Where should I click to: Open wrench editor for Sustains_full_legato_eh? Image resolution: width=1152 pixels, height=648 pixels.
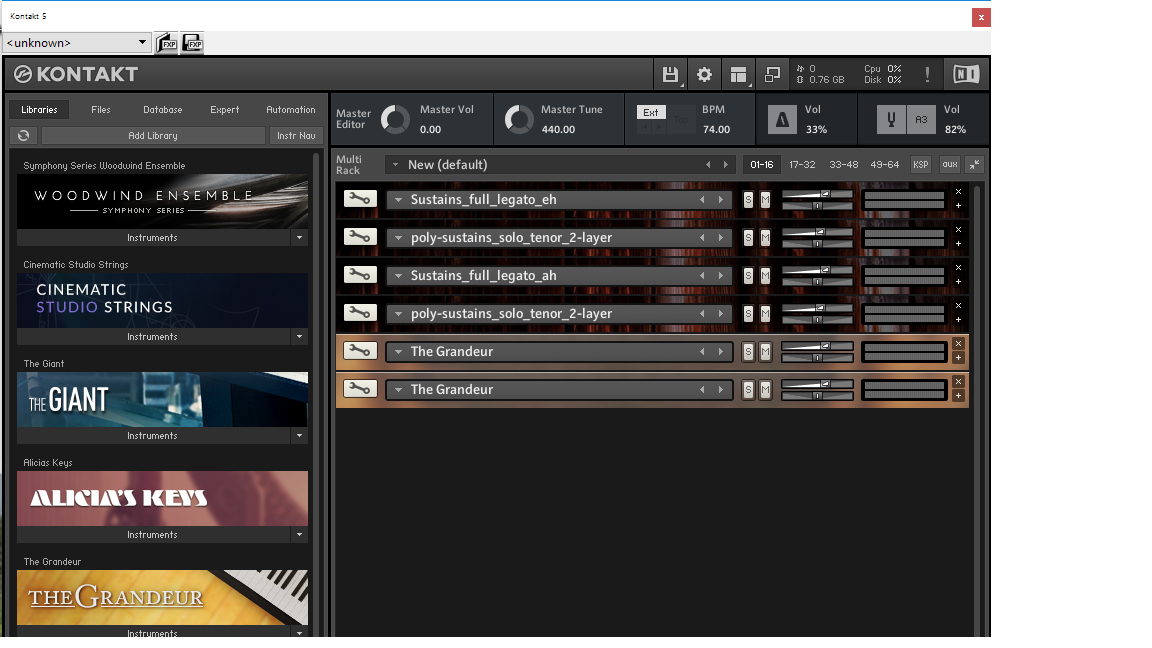point(360,198)
